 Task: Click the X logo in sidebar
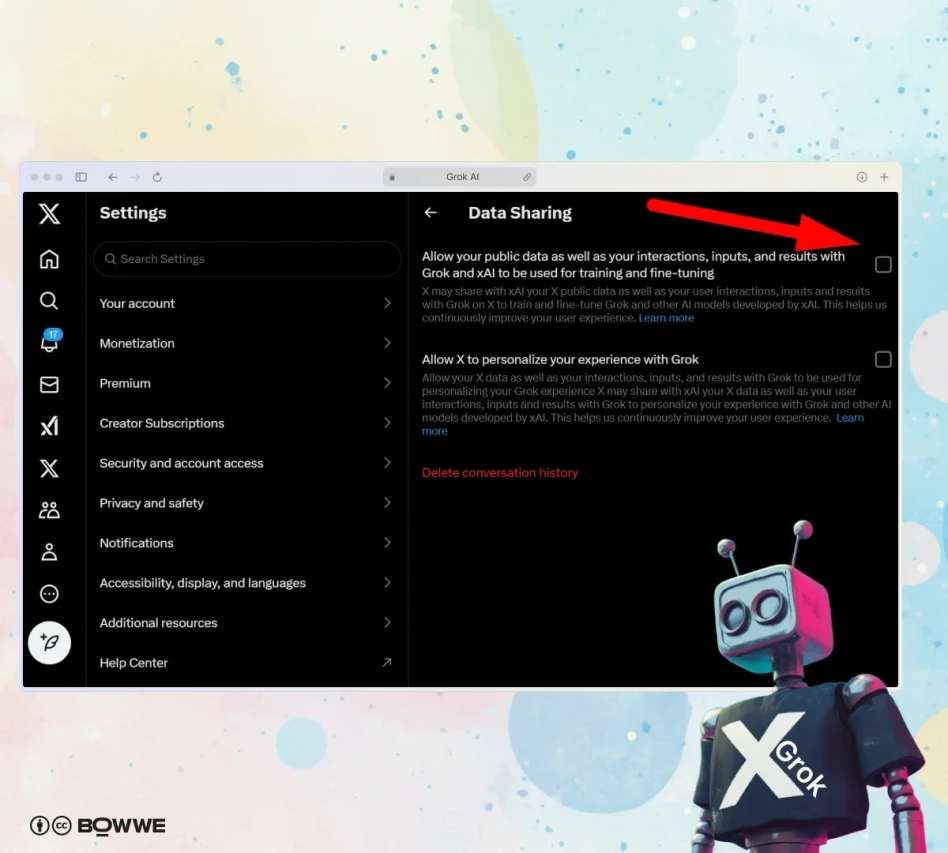coord(50,213)
